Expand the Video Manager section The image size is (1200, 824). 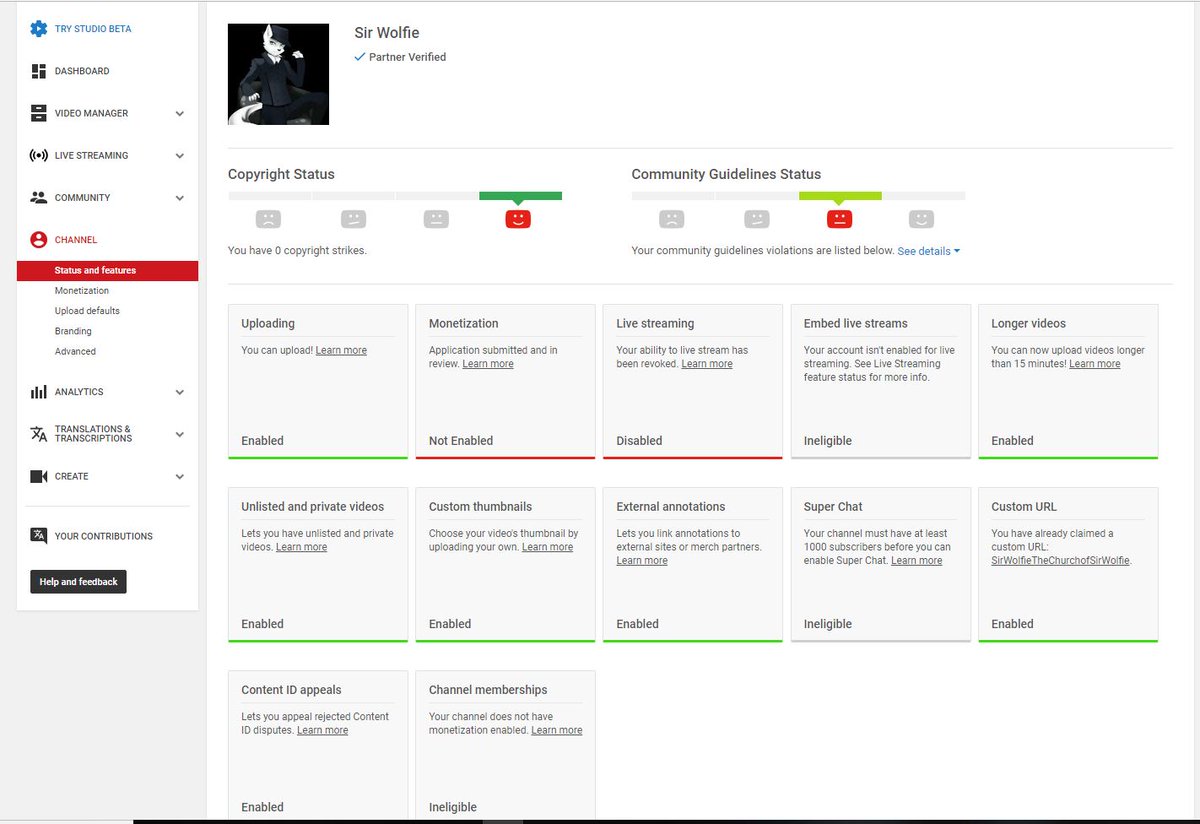[x=180, y=114]
